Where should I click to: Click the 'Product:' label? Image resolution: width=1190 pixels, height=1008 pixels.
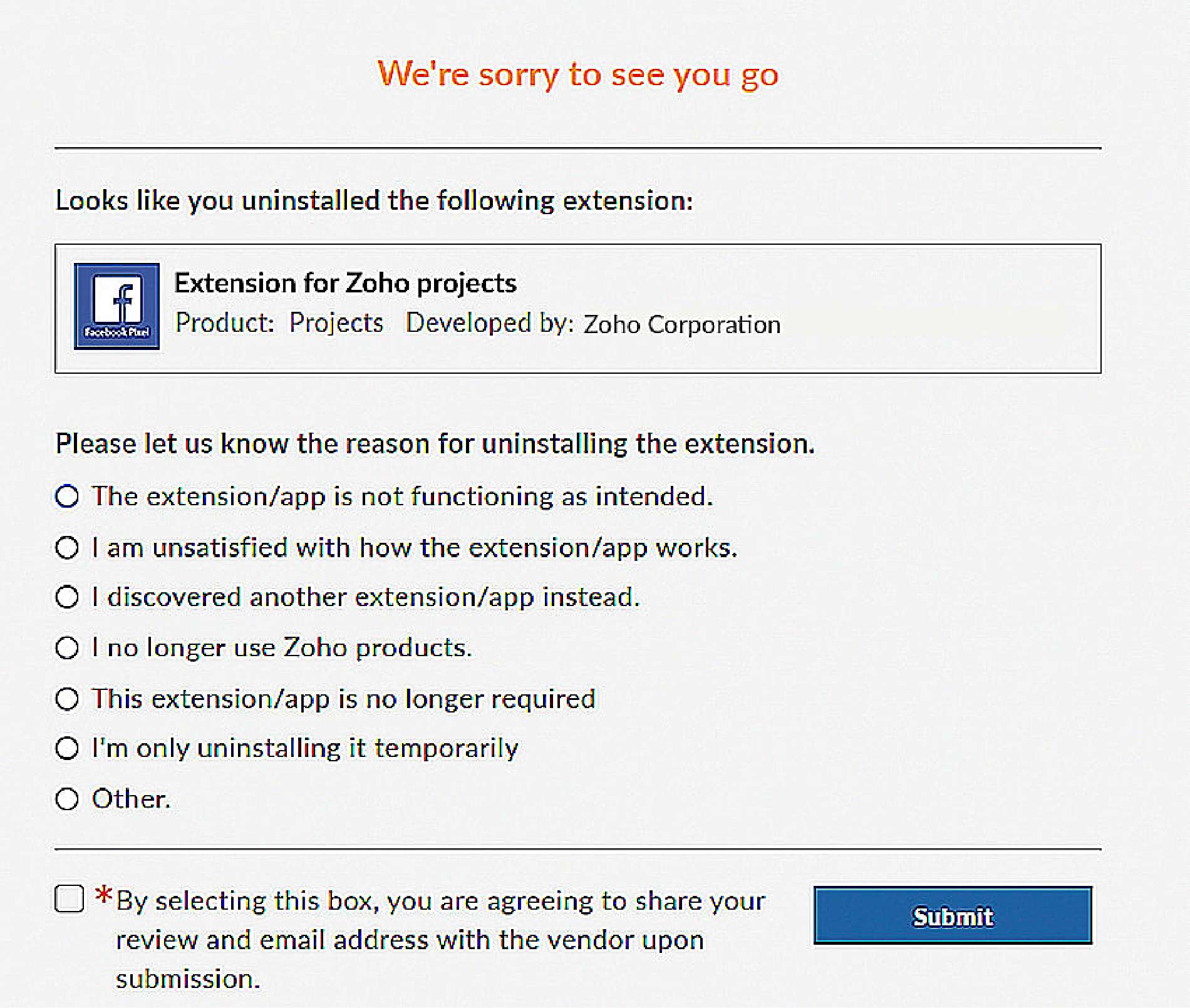(225, 323)
